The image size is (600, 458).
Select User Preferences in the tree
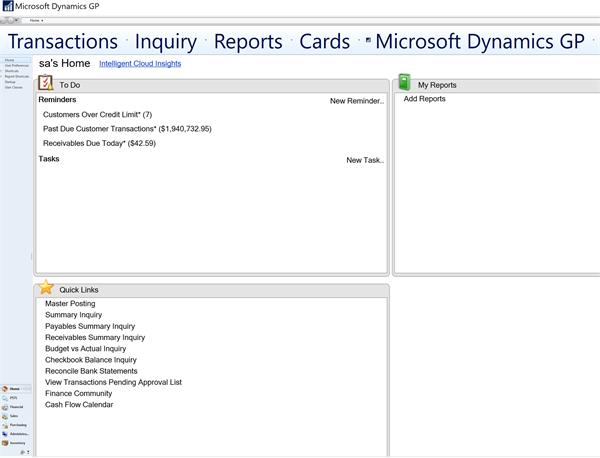pos(17,65)
